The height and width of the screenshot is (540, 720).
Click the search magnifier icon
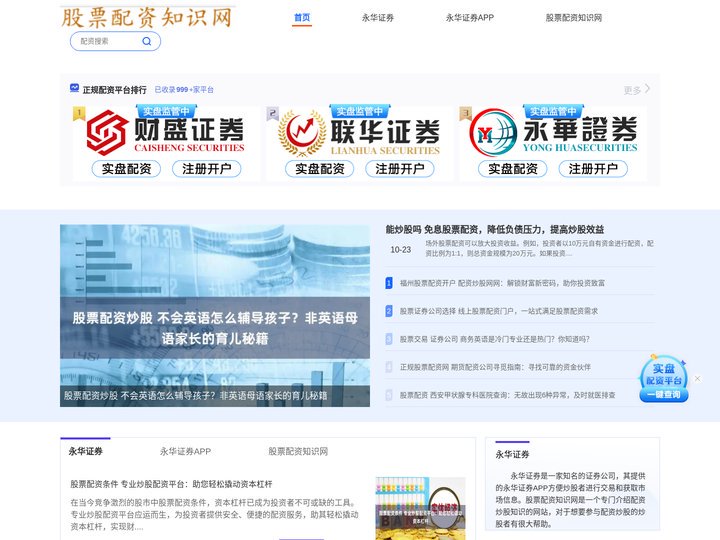[146, 41]
